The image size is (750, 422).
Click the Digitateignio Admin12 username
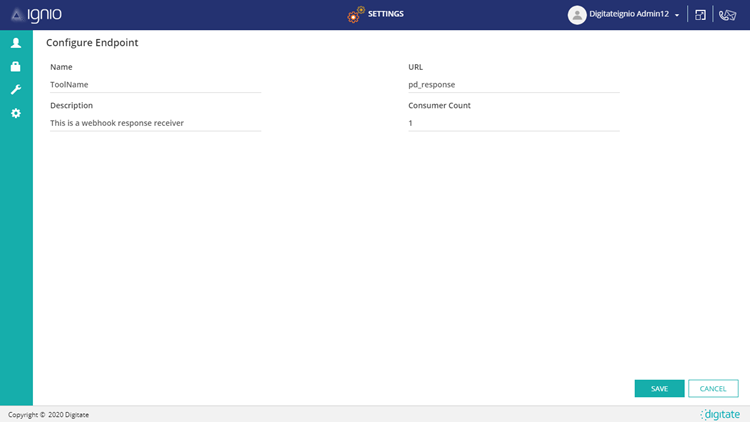629,15
